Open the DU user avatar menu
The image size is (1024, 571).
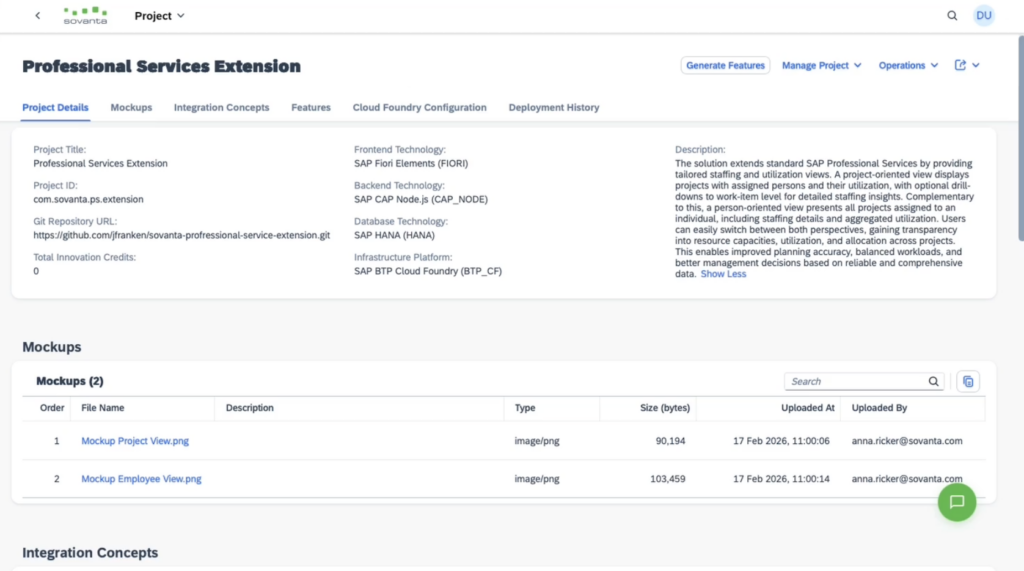point(984,16)
